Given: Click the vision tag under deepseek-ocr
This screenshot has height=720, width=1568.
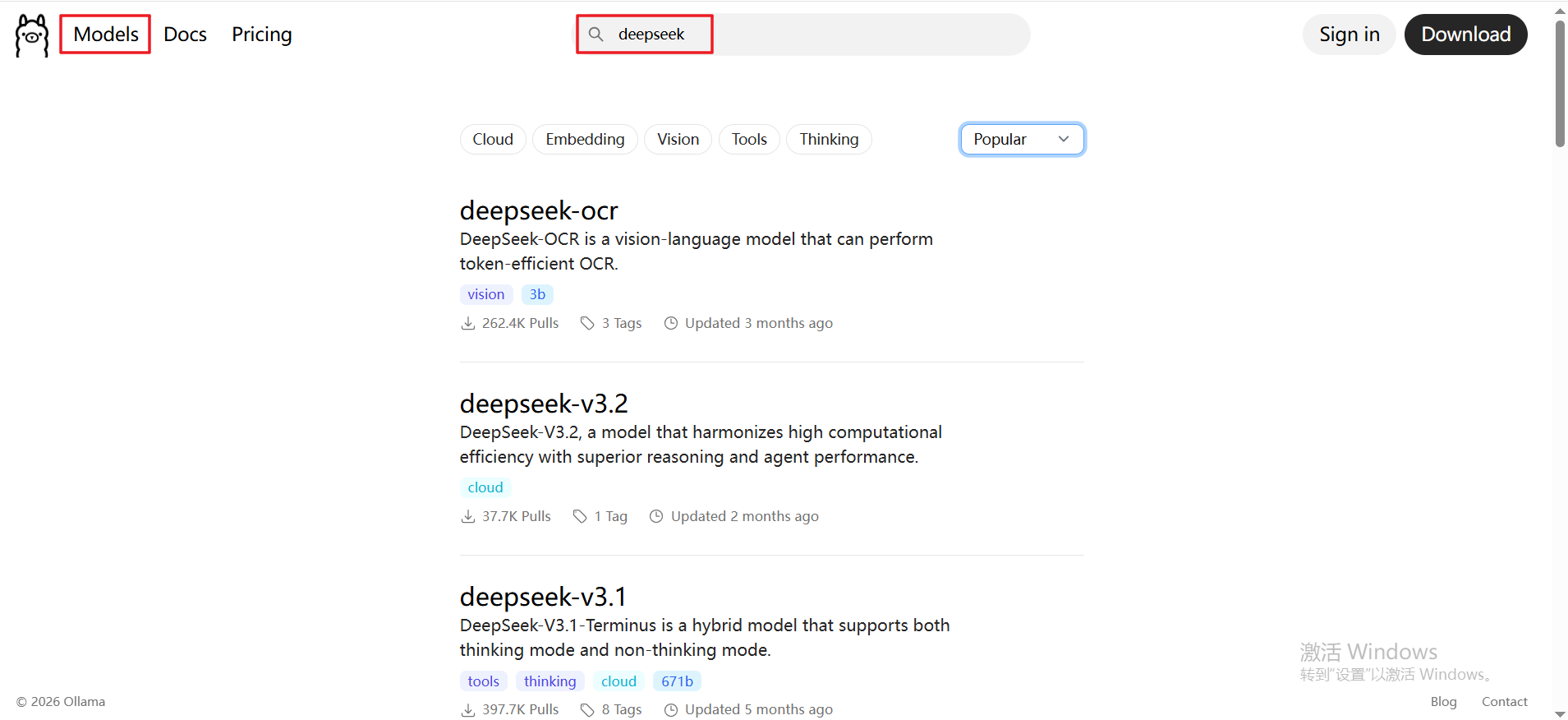Looking at the screenshot, I should click(486, 294).
